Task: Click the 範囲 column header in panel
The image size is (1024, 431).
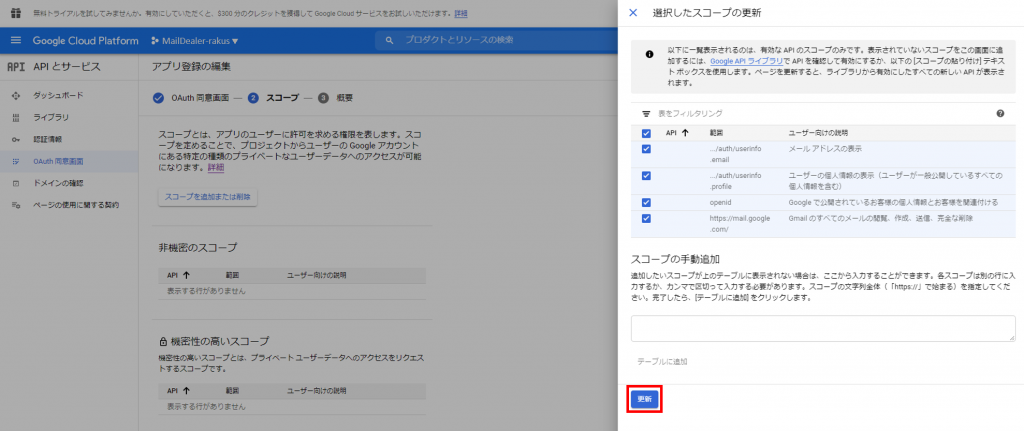Action: click(716, 133)
